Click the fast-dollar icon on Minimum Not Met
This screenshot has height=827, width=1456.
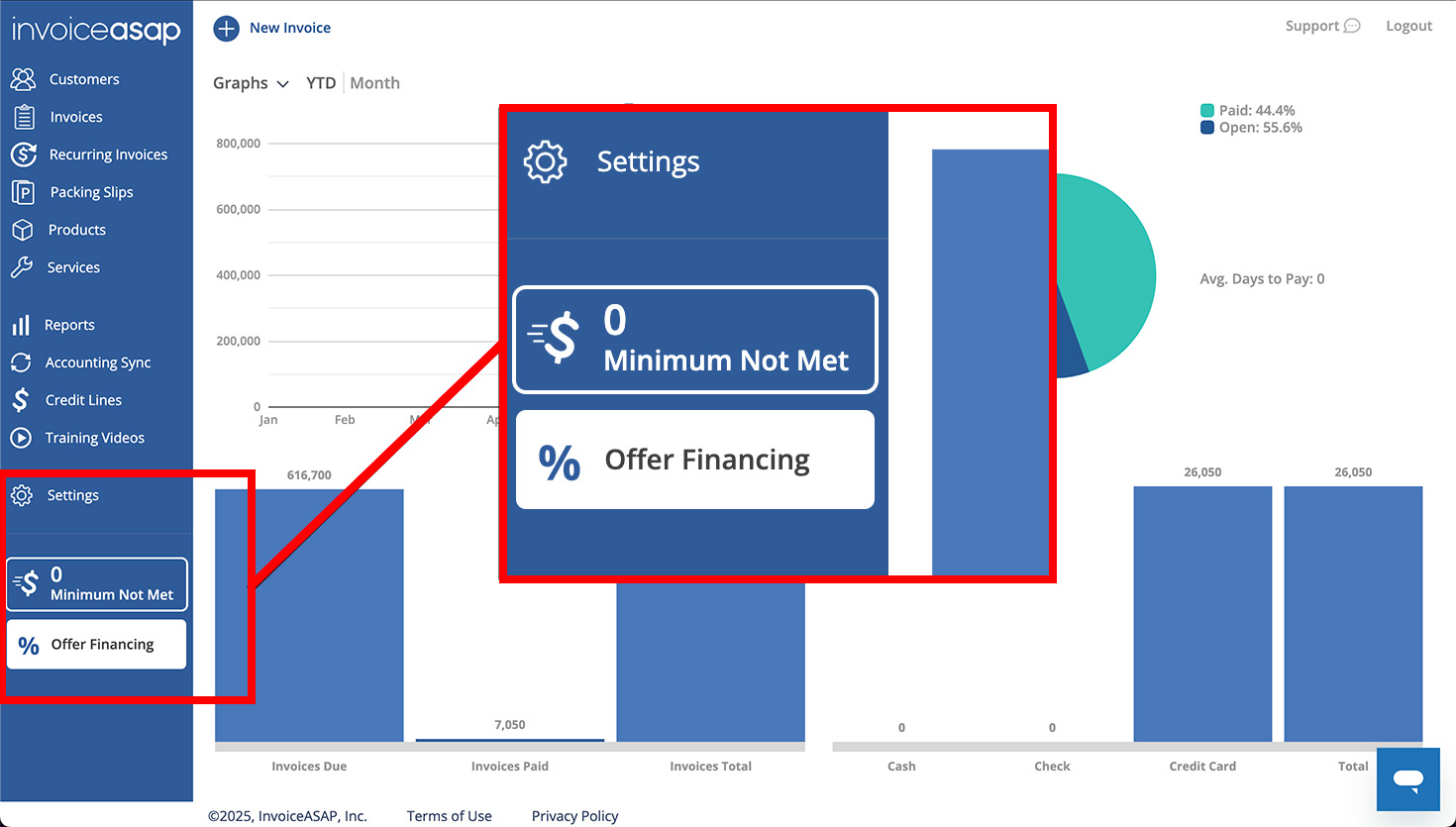coord(27,584)
